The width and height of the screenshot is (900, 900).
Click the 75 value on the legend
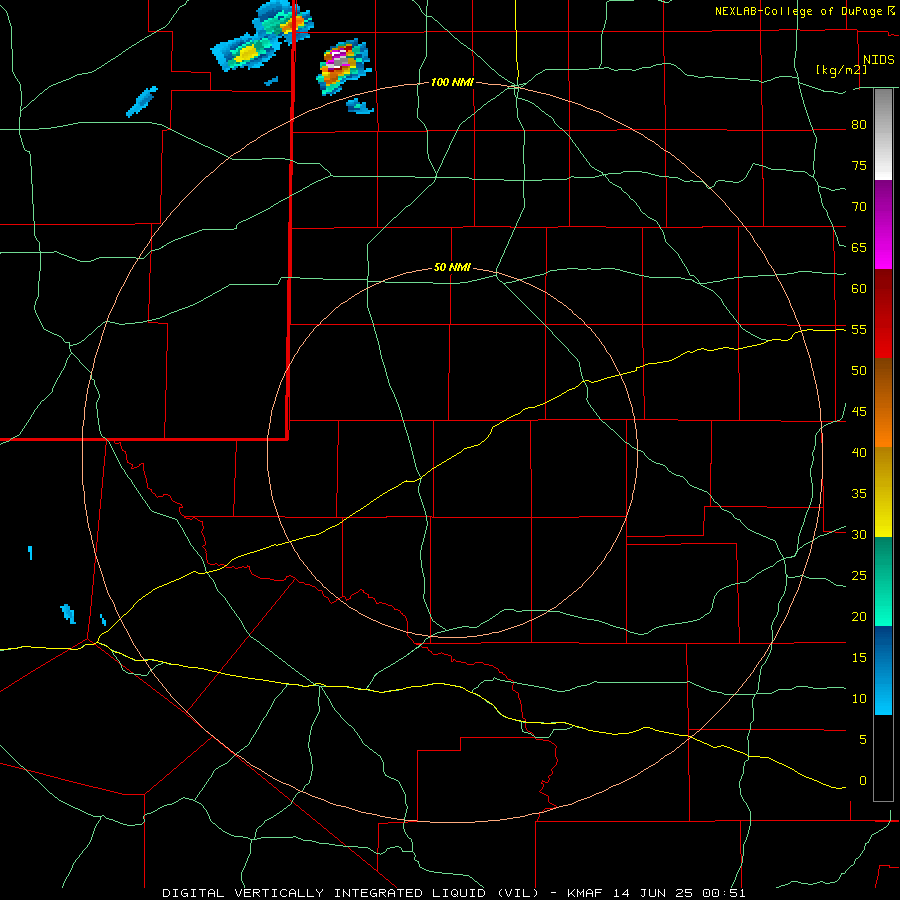pyautogui.click(x=859, y=165)
